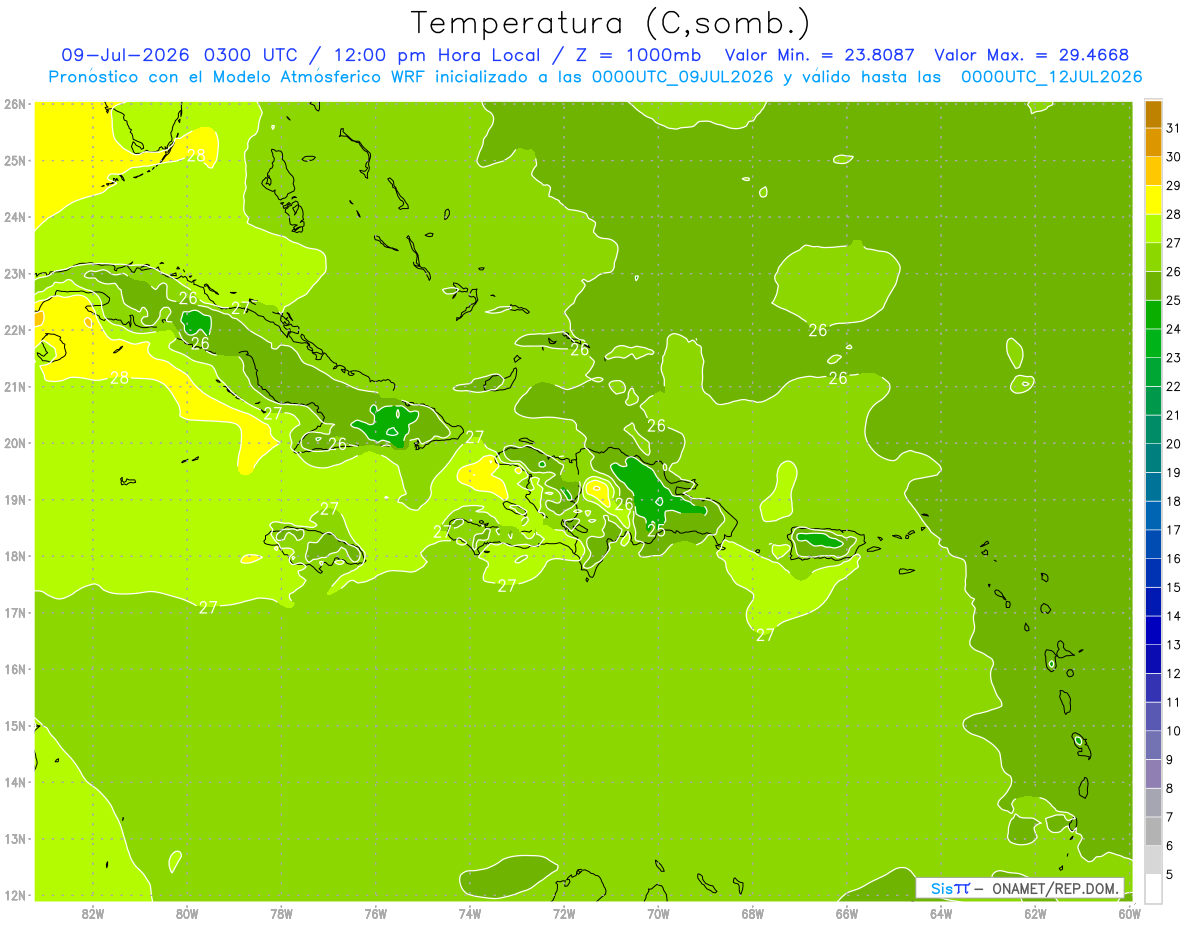Pick the teal color bar segment between 19 and 20
The width and height of the screenshot is (1200, 927).
point(1153,458)
